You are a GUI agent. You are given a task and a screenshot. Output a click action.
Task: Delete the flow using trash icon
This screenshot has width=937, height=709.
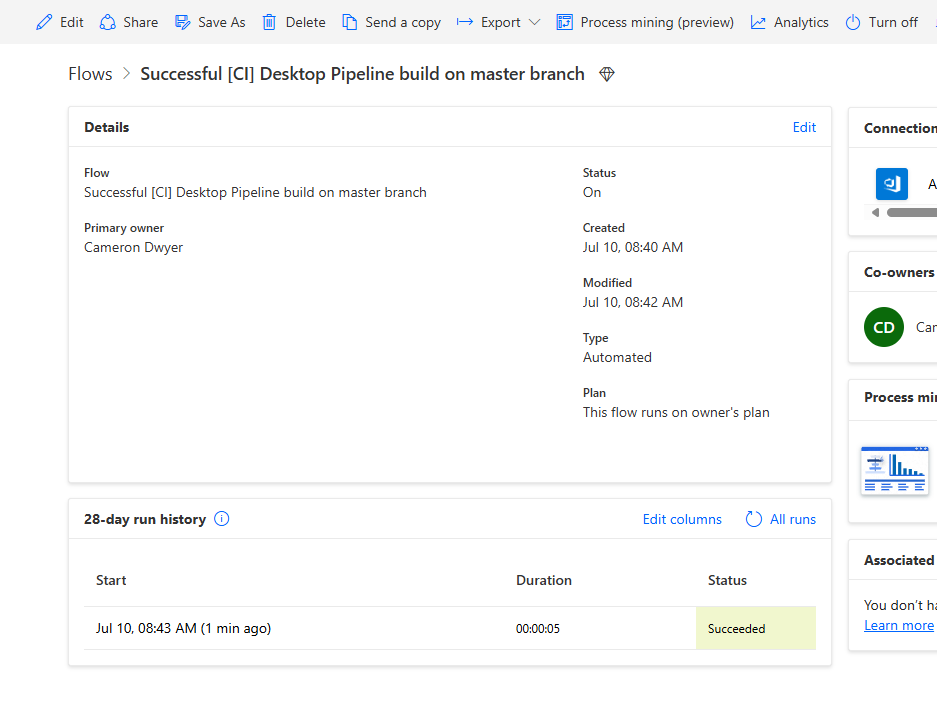tap(270, 22)
